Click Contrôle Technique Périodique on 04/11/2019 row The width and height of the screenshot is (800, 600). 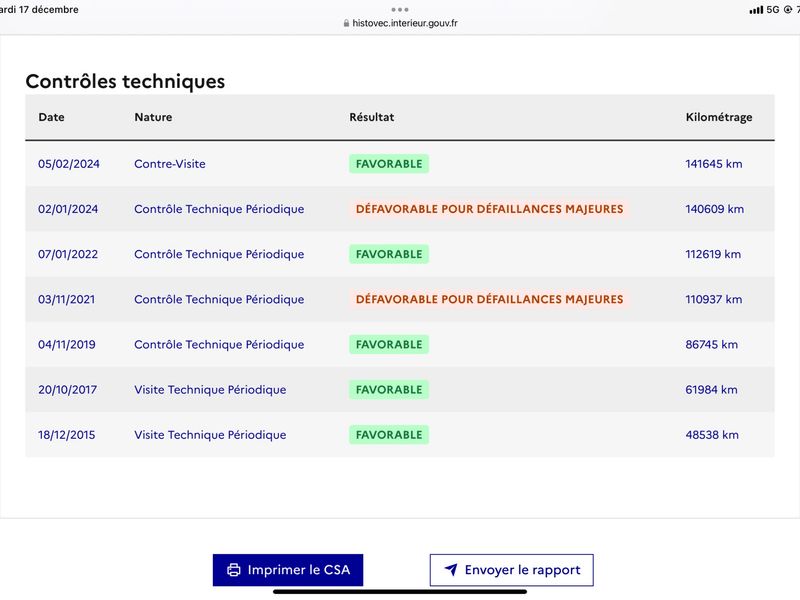point(219,344)
